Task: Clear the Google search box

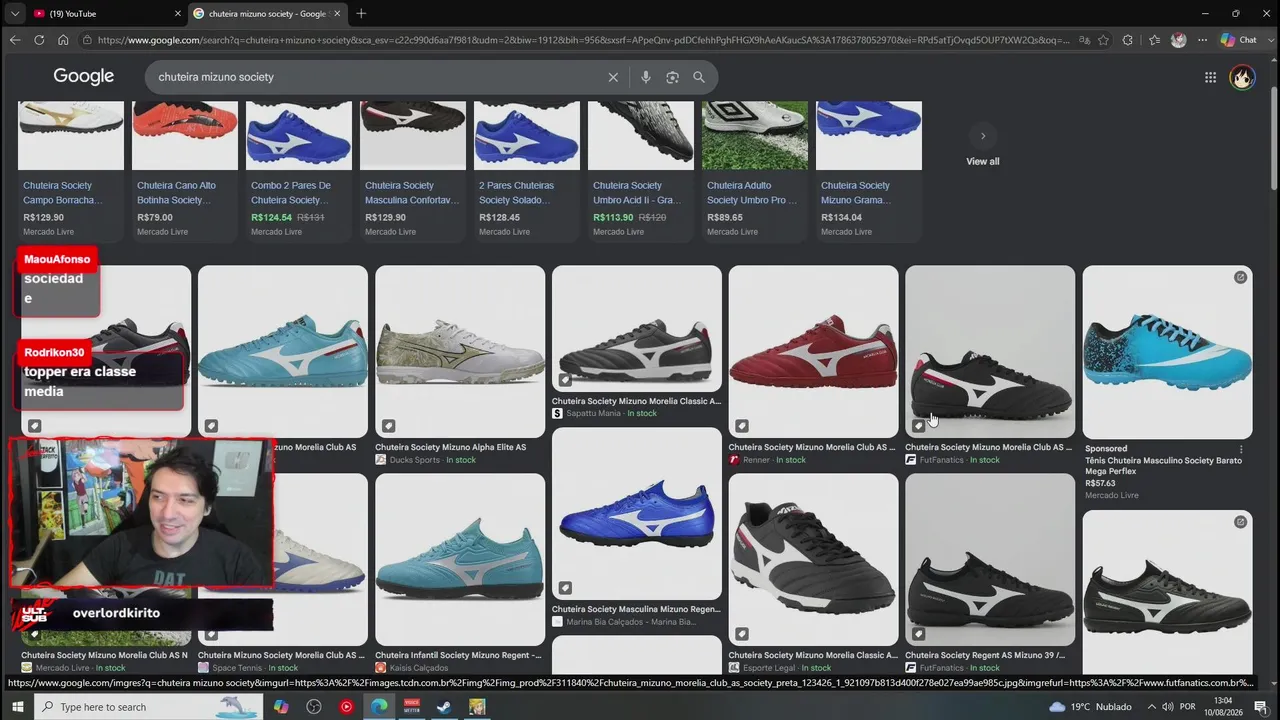Action: coord(613,77)
